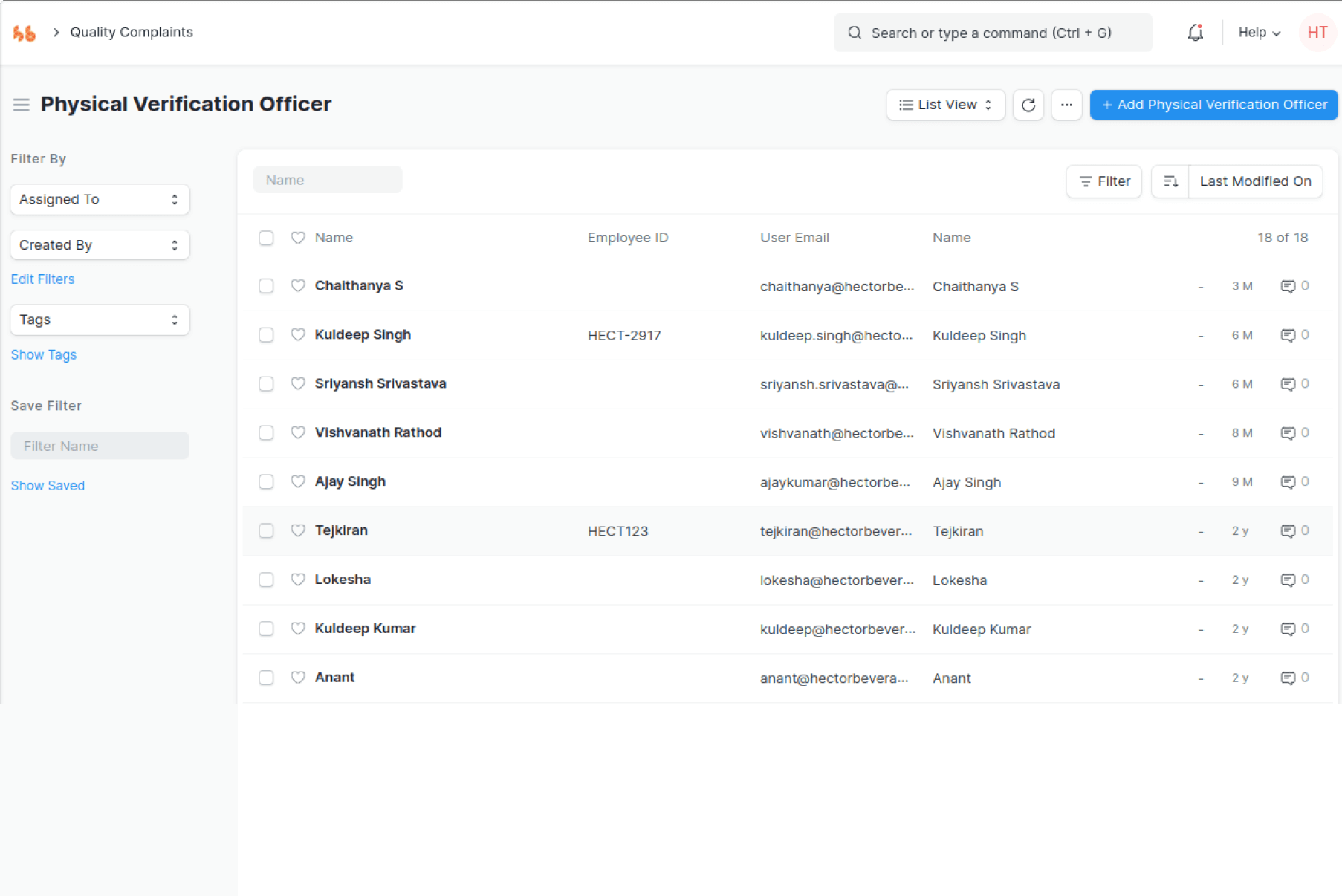Click the app logo home icon
The width and height of the screenshot is (1342, 896).
25,33
